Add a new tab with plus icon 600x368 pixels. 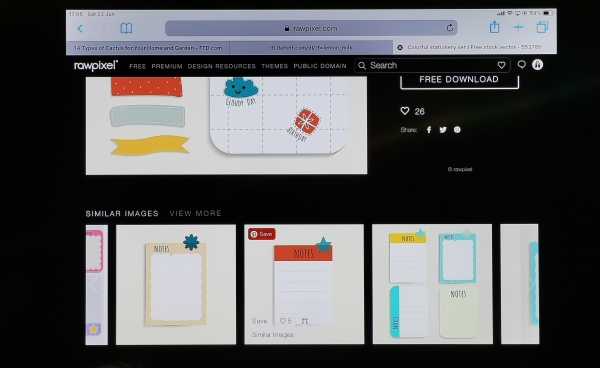[518, 27]
